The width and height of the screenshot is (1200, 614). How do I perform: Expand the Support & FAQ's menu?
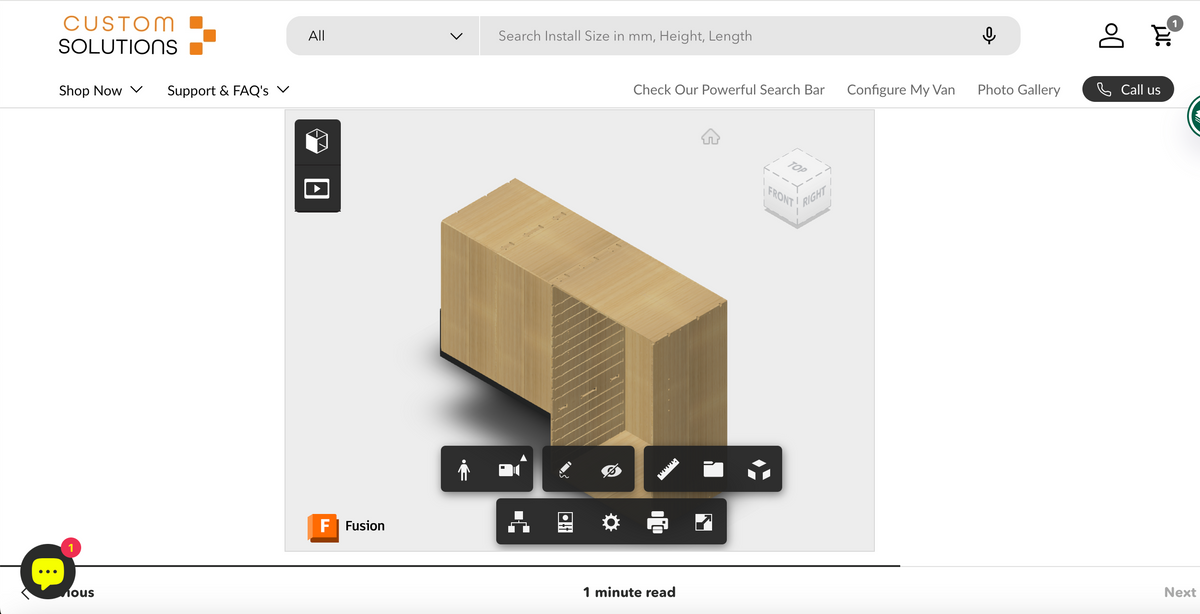click(229, 90)
